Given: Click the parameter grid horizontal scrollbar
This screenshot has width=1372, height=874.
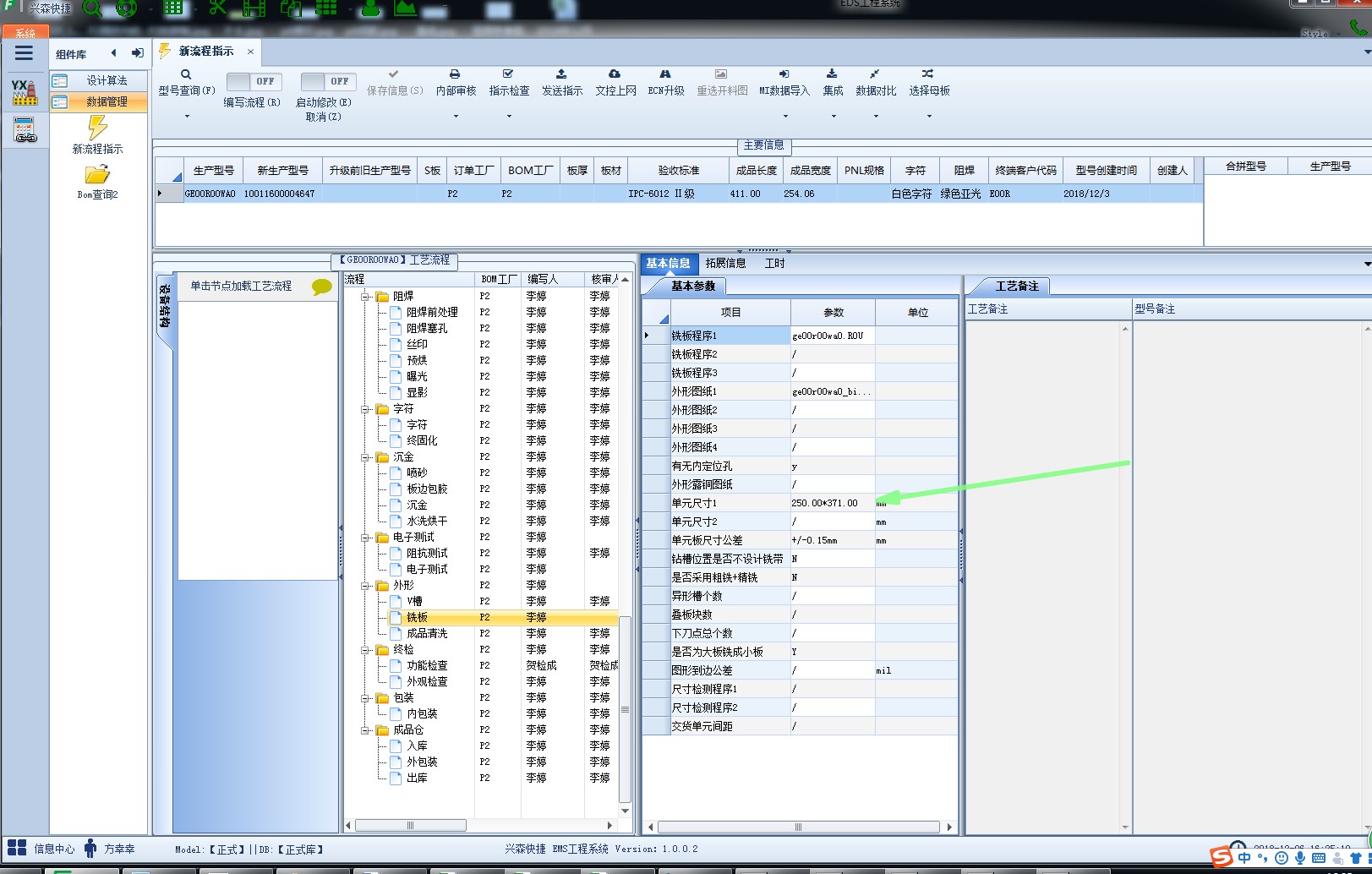Looking at the screenshot, I should (798, 827).
